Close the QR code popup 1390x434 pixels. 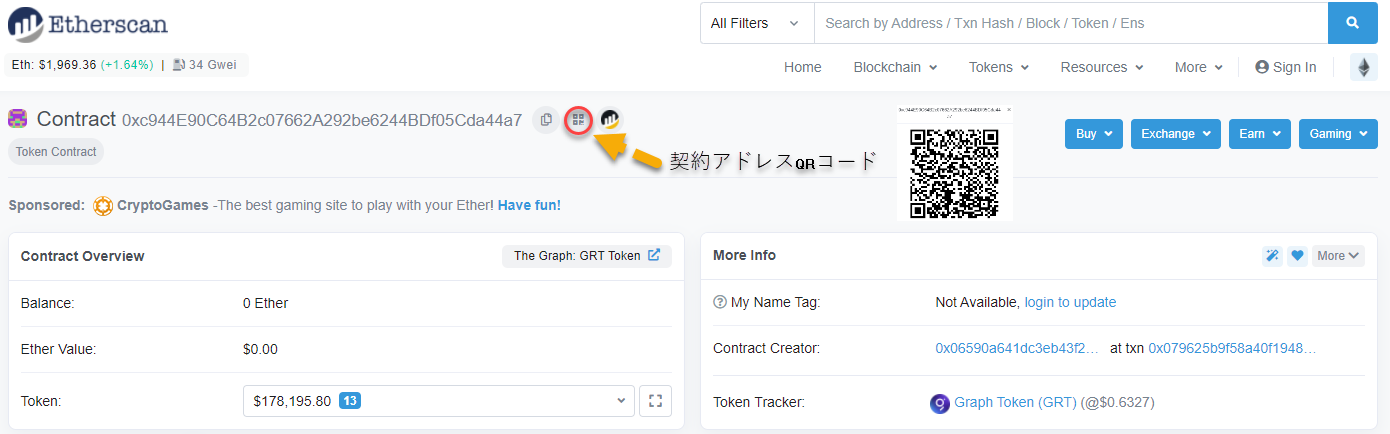[x=1008, y=109]
